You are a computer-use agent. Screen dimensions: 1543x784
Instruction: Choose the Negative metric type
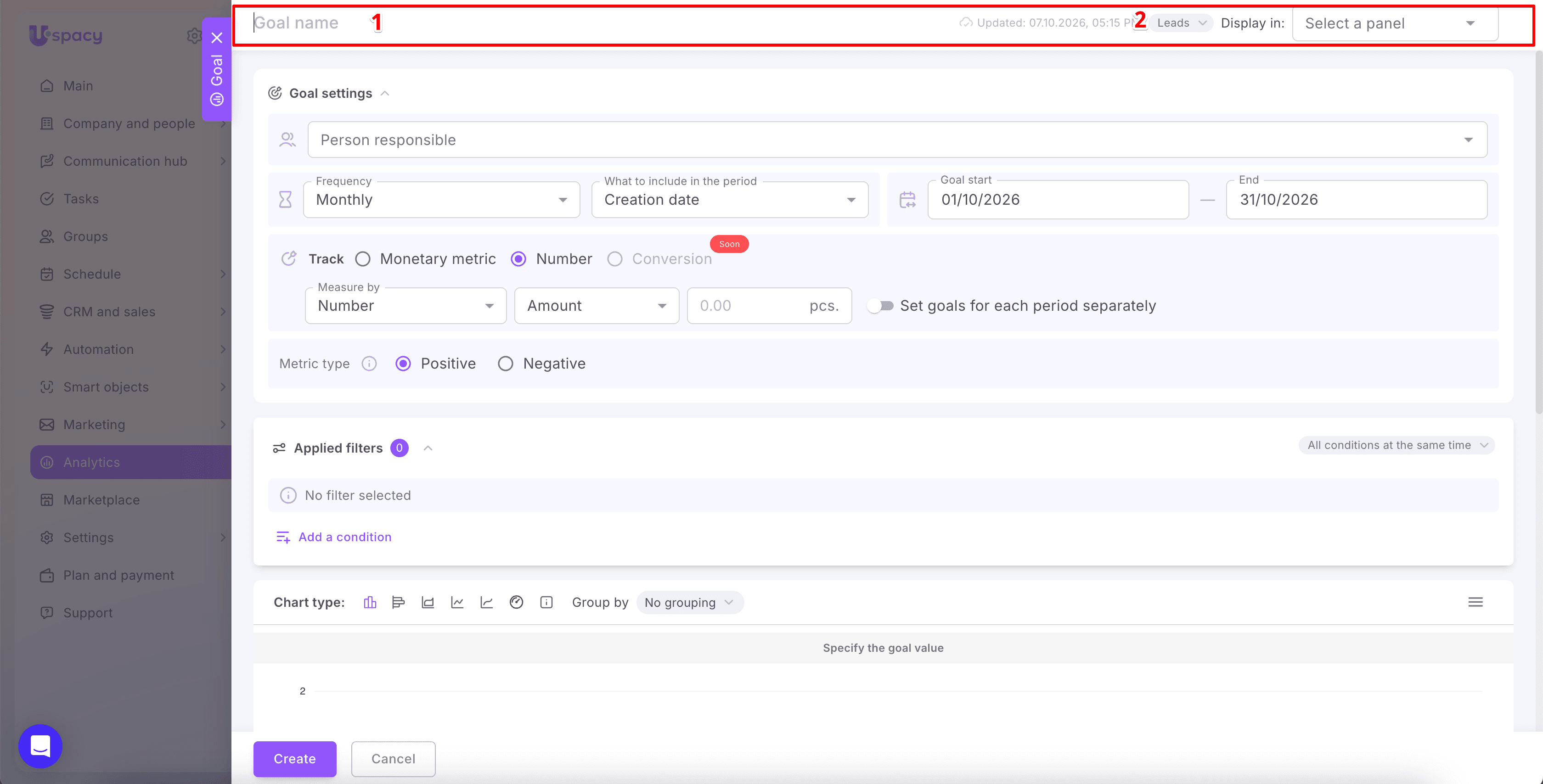[506, 364]
